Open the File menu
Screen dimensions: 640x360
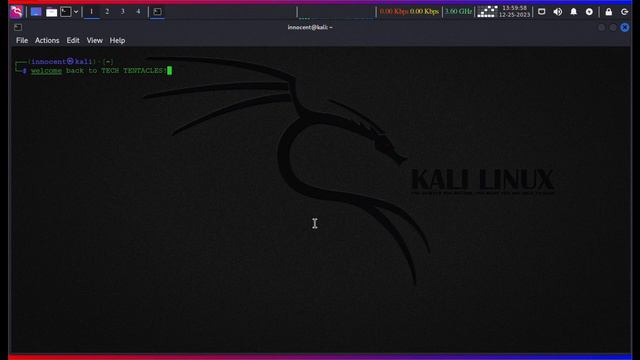coord(22,40)
